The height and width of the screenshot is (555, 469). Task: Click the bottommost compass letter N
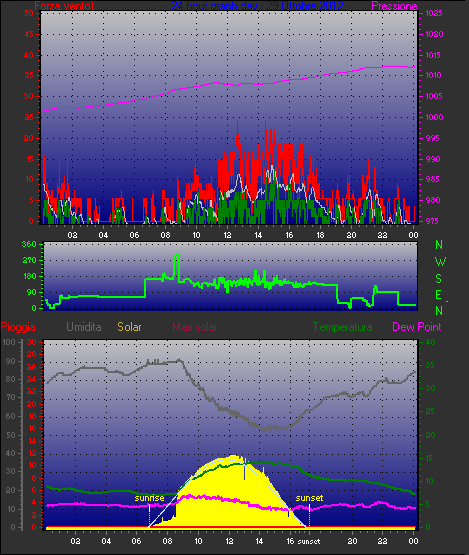[439, 311]
